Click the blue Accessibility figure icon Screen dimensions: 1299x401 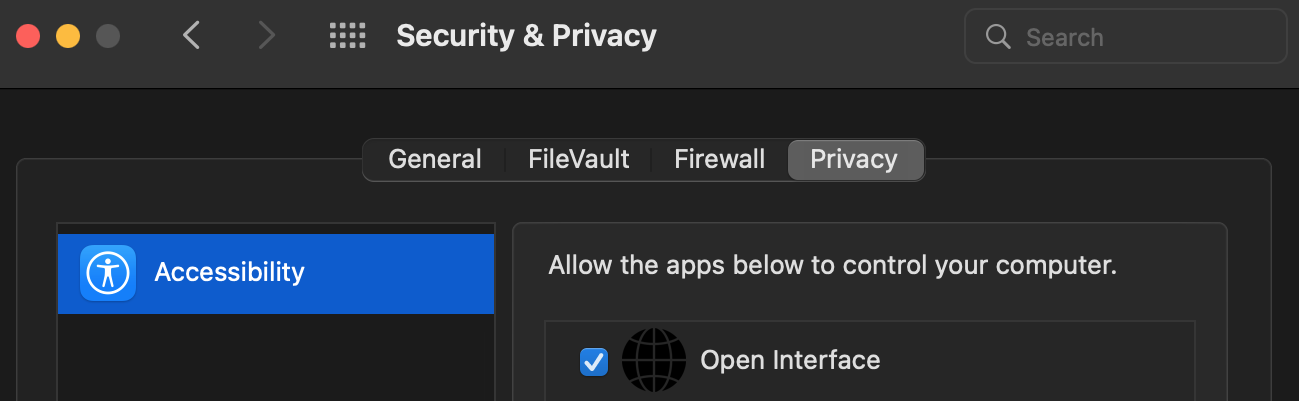coord(108,272)
